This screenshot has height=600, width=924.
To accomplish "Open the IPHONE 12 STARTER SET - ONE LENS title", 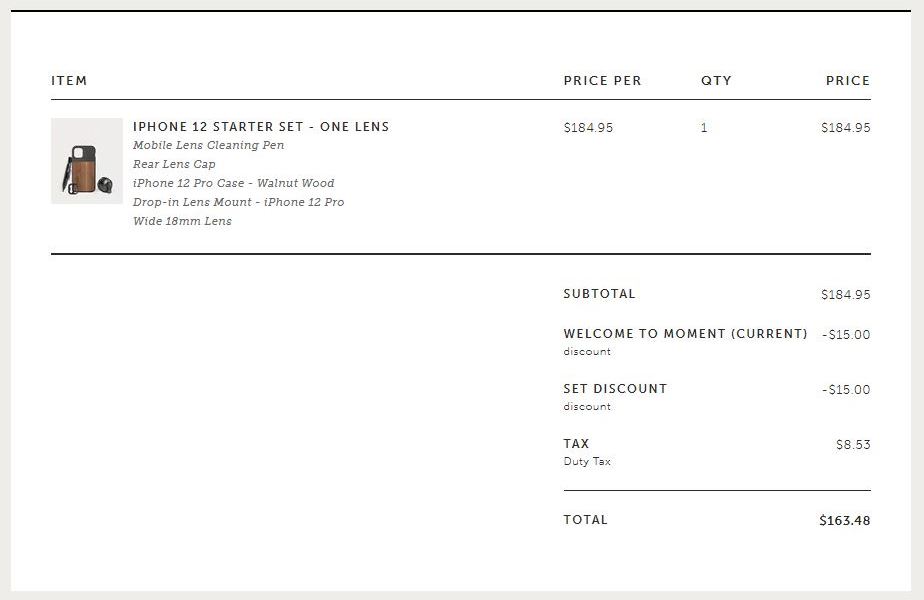I will pos(261,127).
